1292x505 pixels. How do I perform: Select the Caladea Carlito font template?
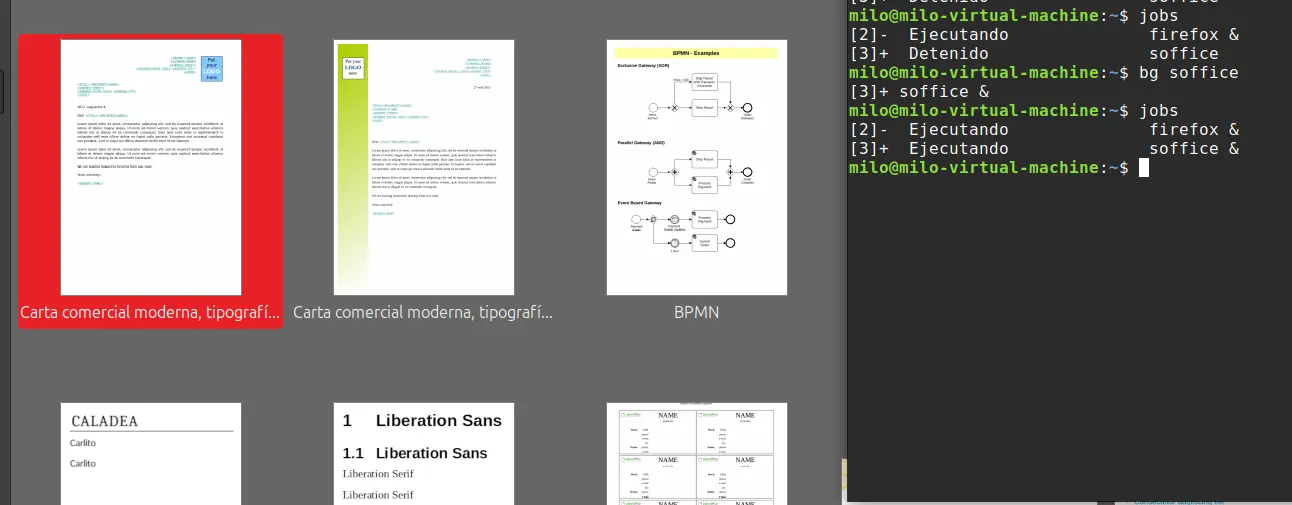click(x=151, y=455)
